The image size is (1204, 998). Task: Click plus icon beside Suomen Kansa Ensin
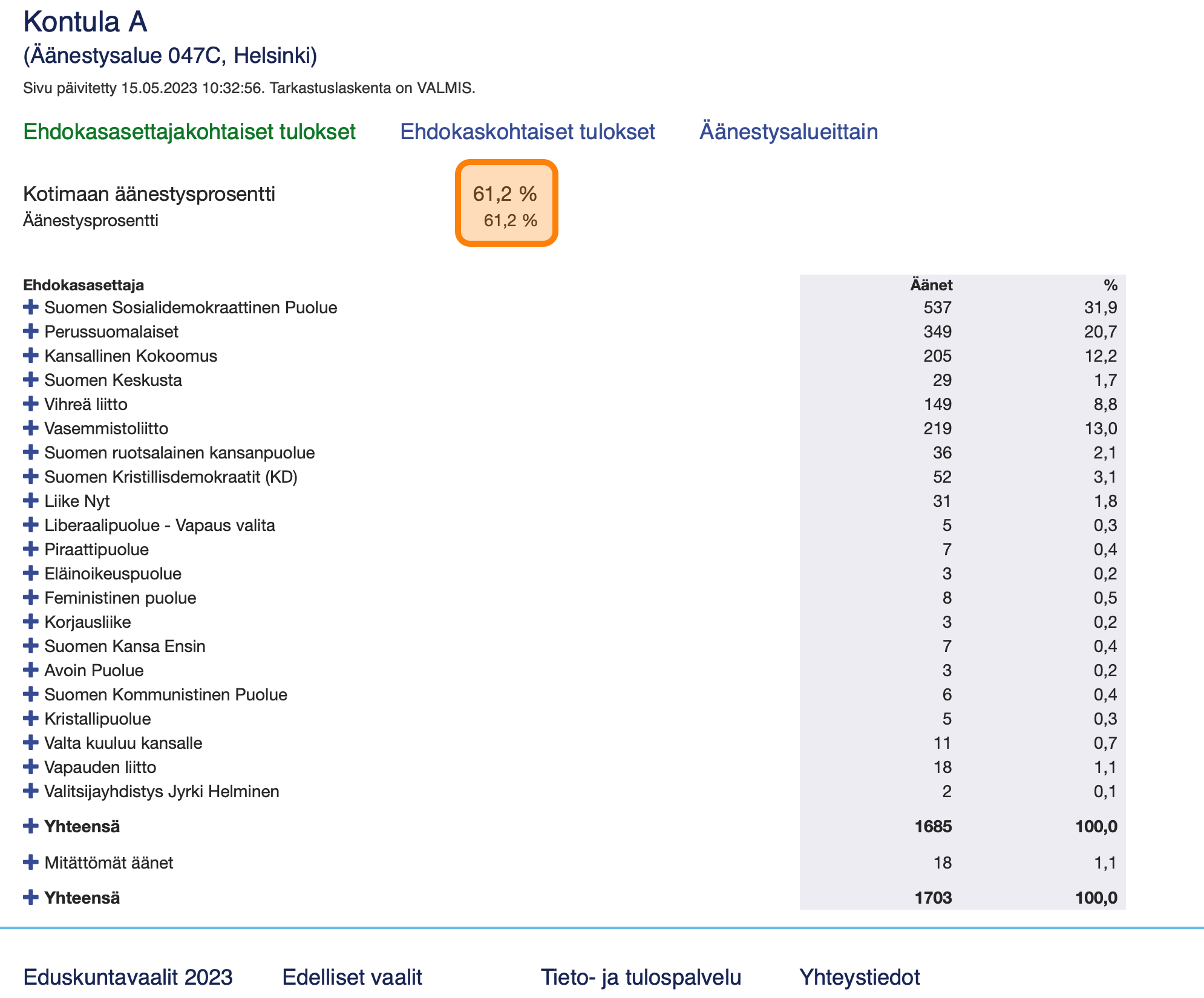(x=30, y=646)
